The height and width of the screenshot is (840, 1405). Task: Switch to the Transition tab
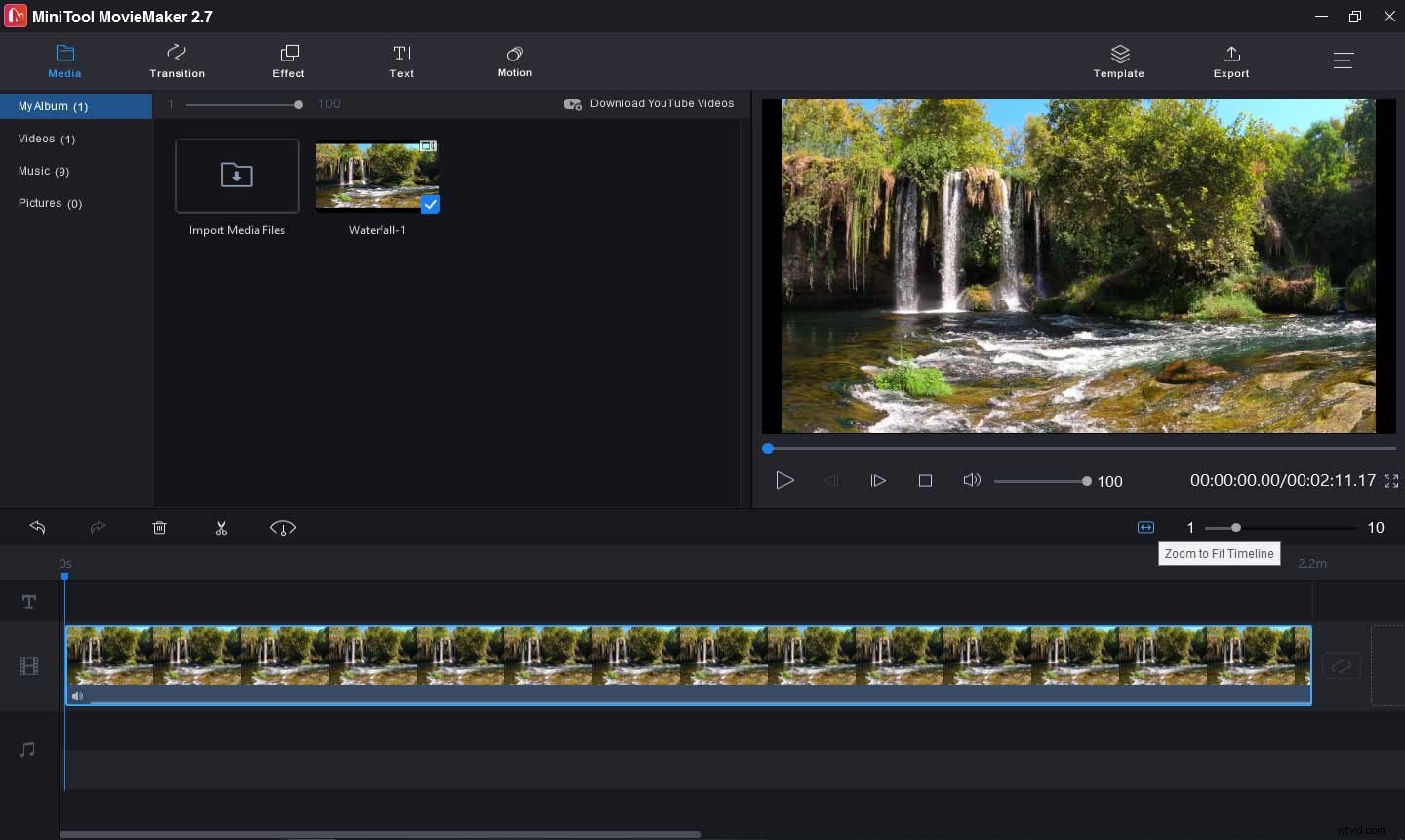177,60
